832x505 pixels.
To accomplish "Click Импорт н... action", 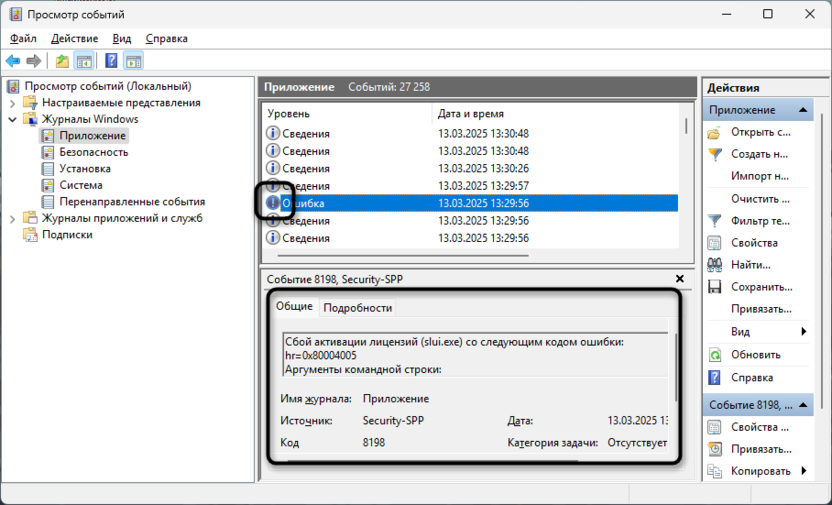I will coord(760,176).
